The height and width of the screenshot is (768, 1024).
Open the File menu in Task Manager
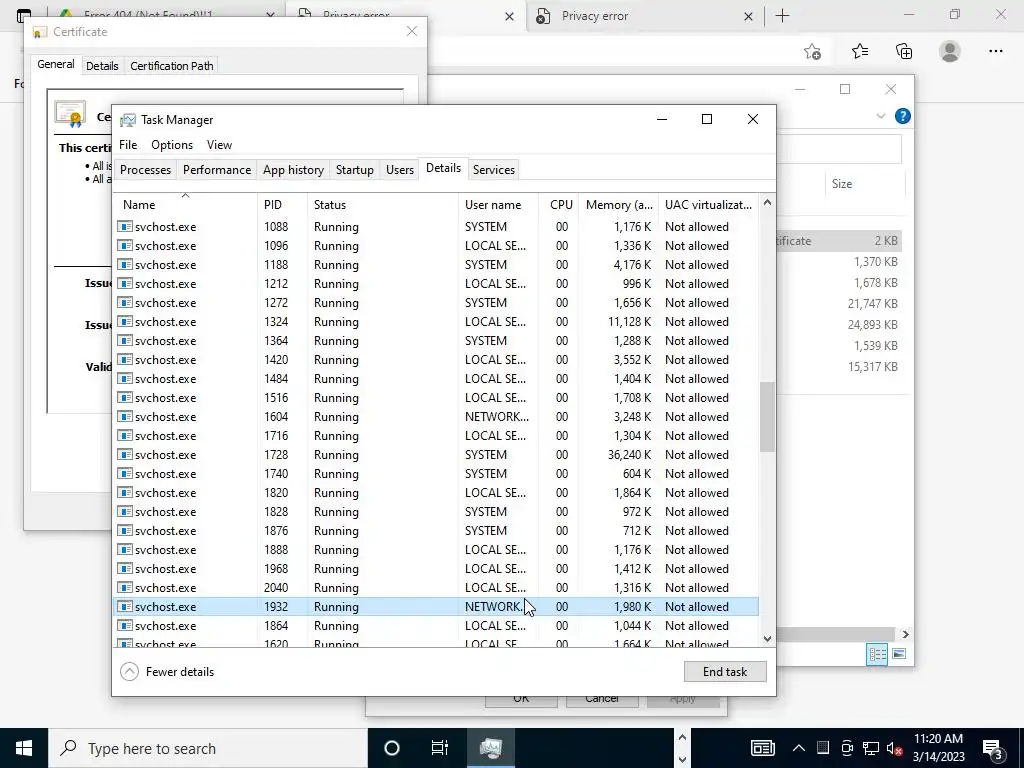(128, 145)
